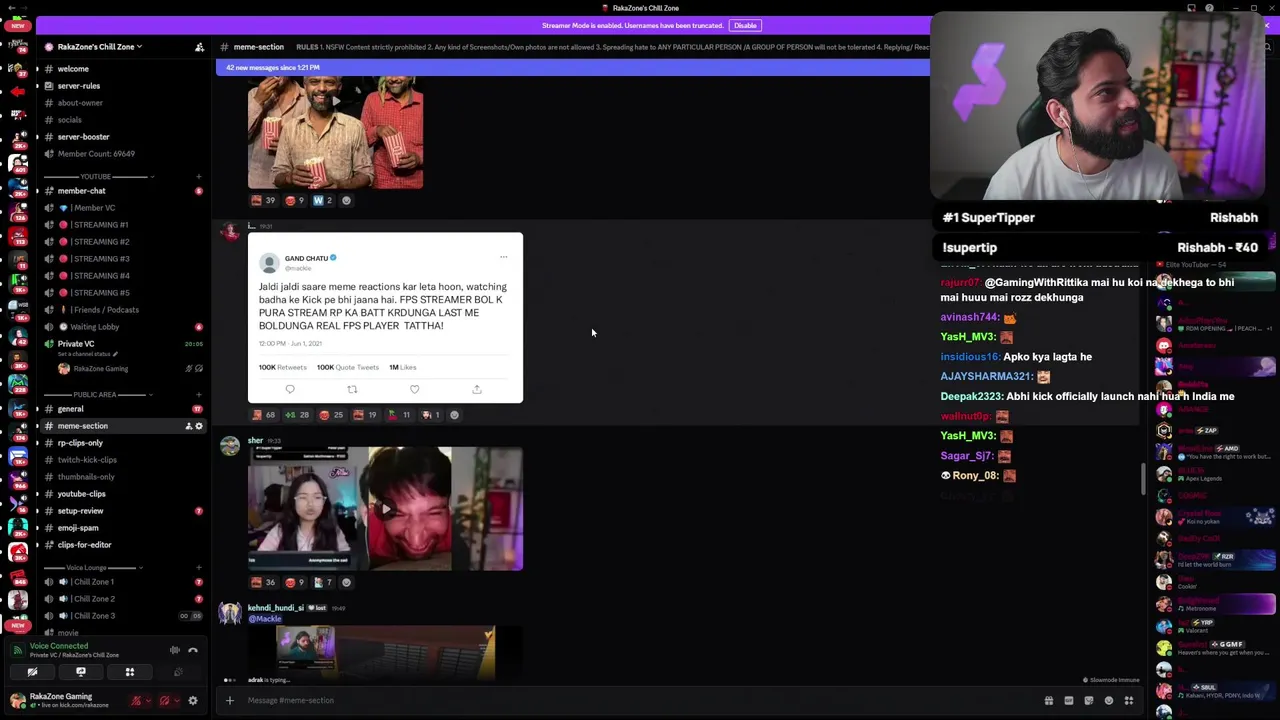Open the setup-review channel

tap(80, 511)
